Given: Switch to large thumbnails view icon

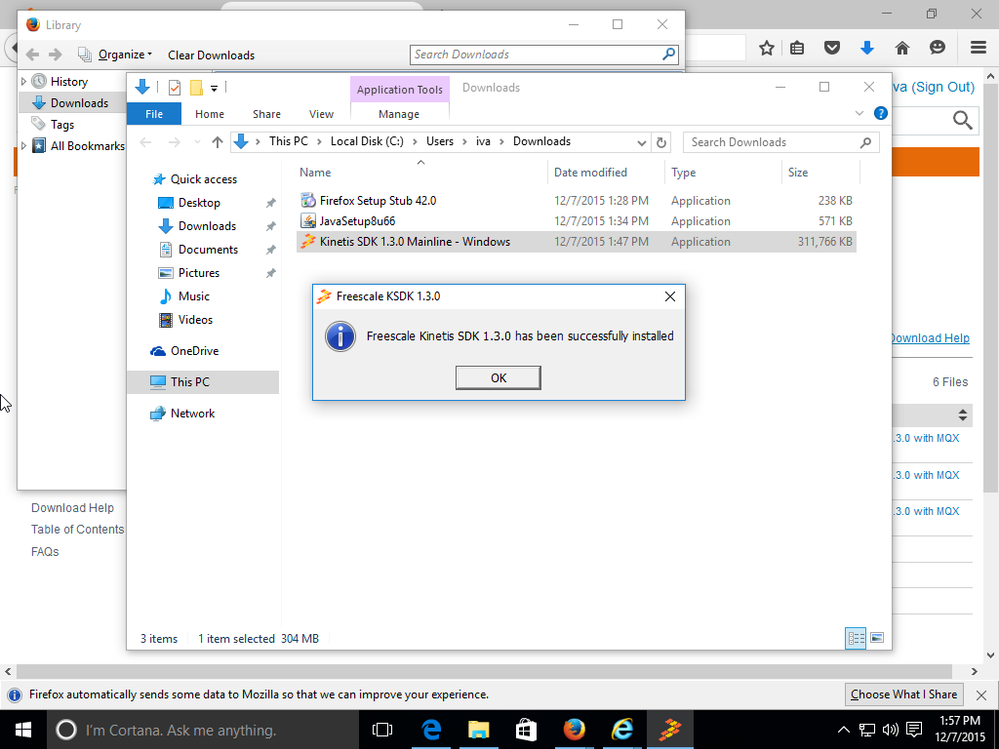Looking at the screenshot, I should pyautogui.click(x=877, y=638).
